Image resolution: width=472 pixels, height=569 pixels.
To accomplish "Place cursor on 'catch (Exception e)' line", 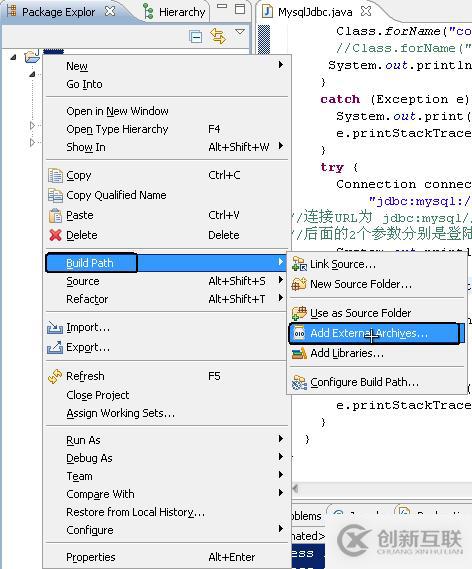I will pyautogui.click(x=394, y=99).
